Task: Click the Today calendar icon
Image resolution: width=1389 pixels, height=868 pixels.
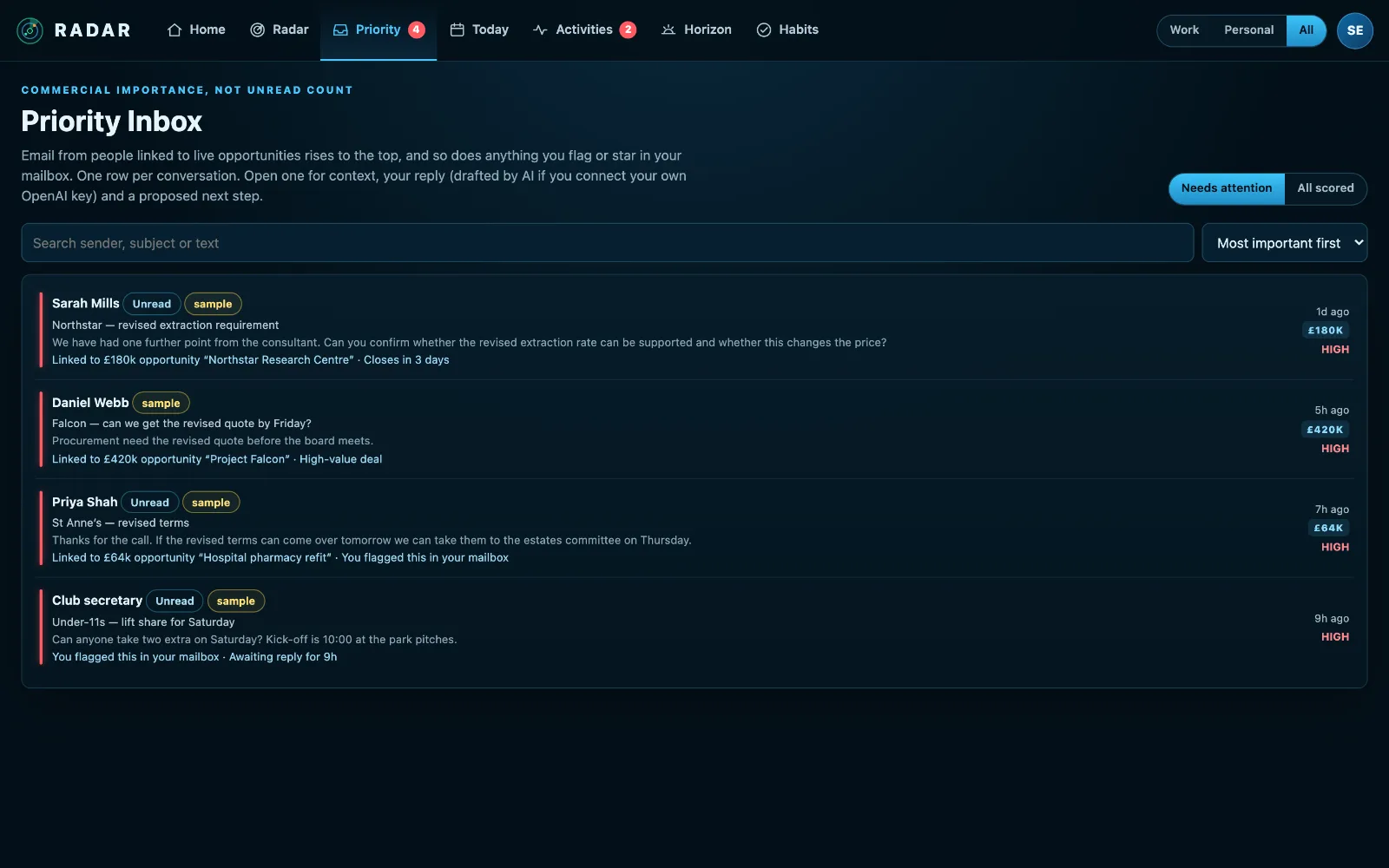Action: tap(457, 30)
